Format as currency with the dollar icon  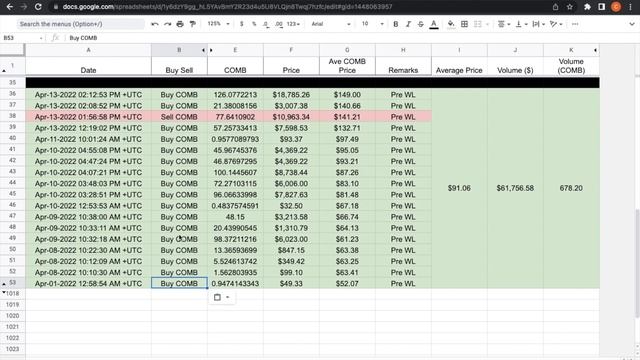pos(242,24)
